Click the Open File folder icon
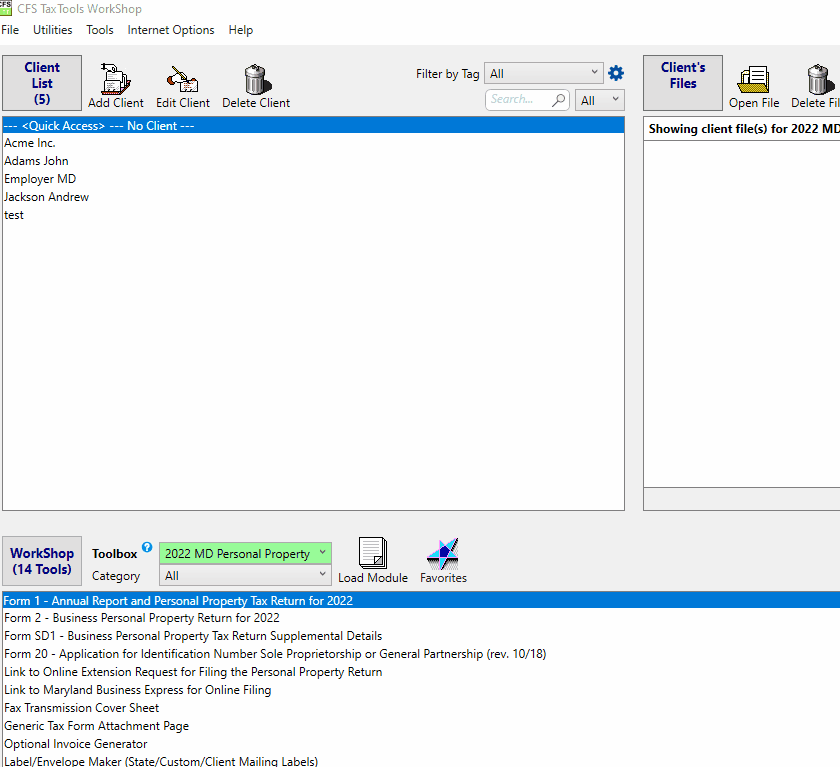Screen dimensions: 840x767 pyautogui.click(x=753, y=79)
